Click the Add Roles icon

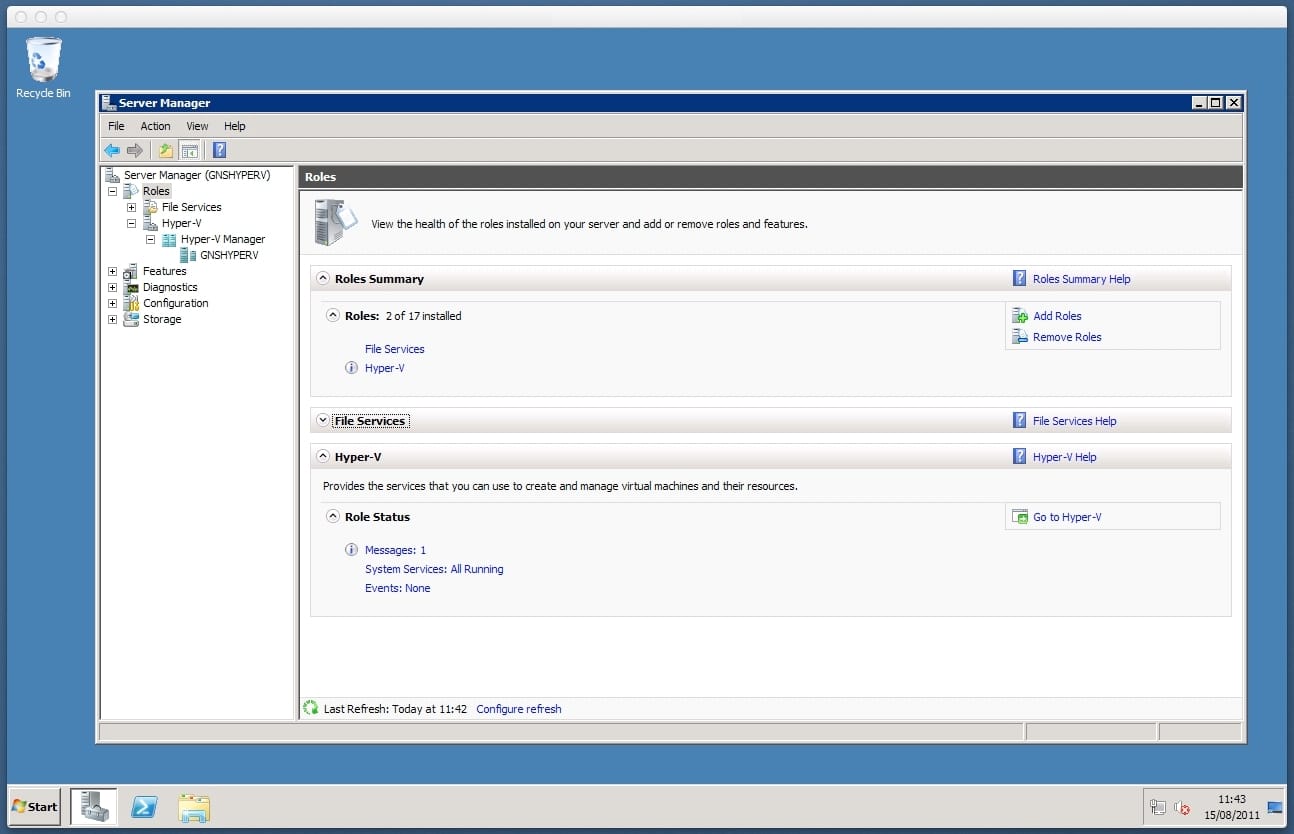1020,316
